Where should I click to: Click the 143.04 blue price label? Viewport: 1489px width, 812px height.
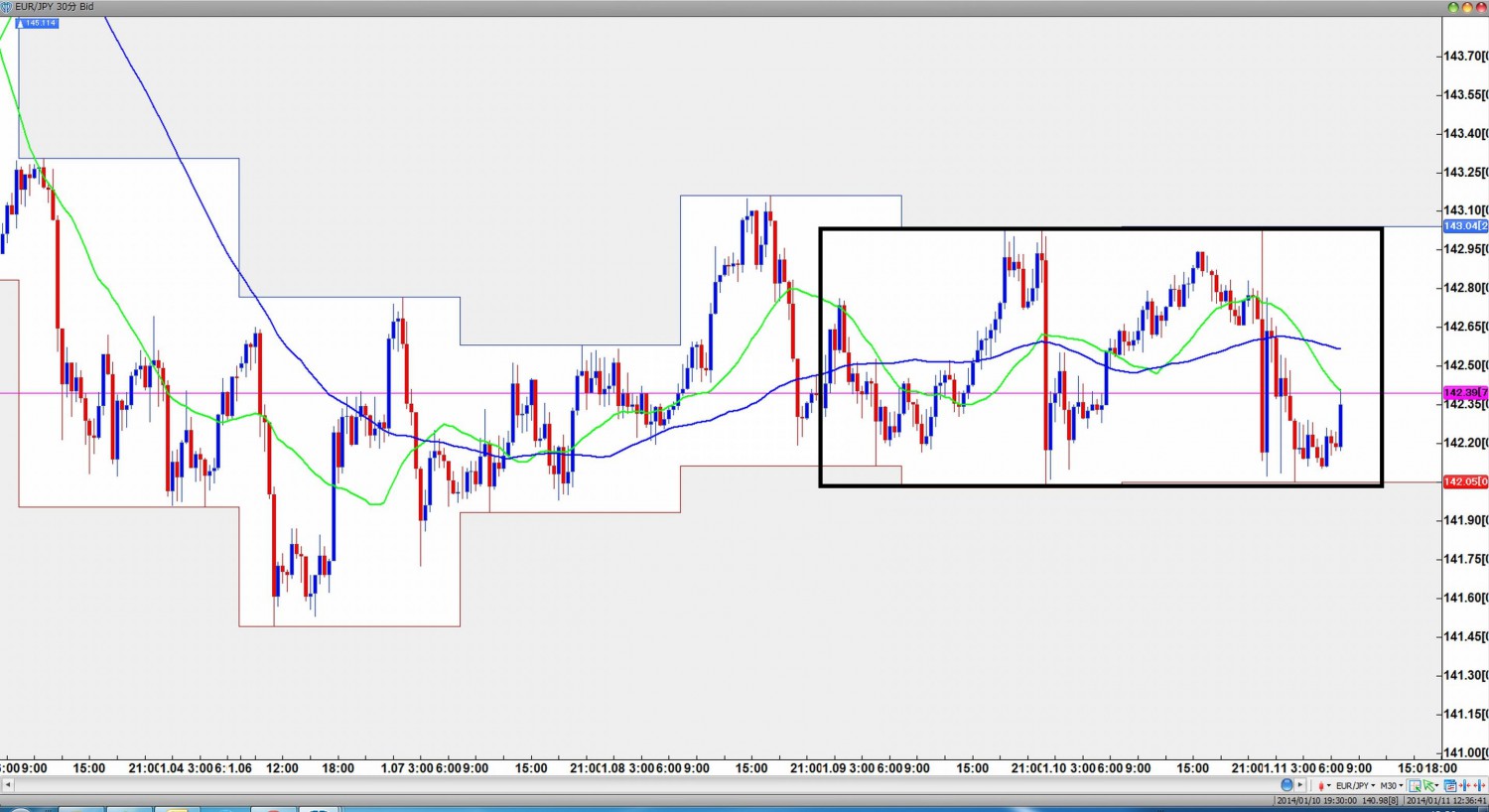pyautogui.click(x=1465, y=226)
